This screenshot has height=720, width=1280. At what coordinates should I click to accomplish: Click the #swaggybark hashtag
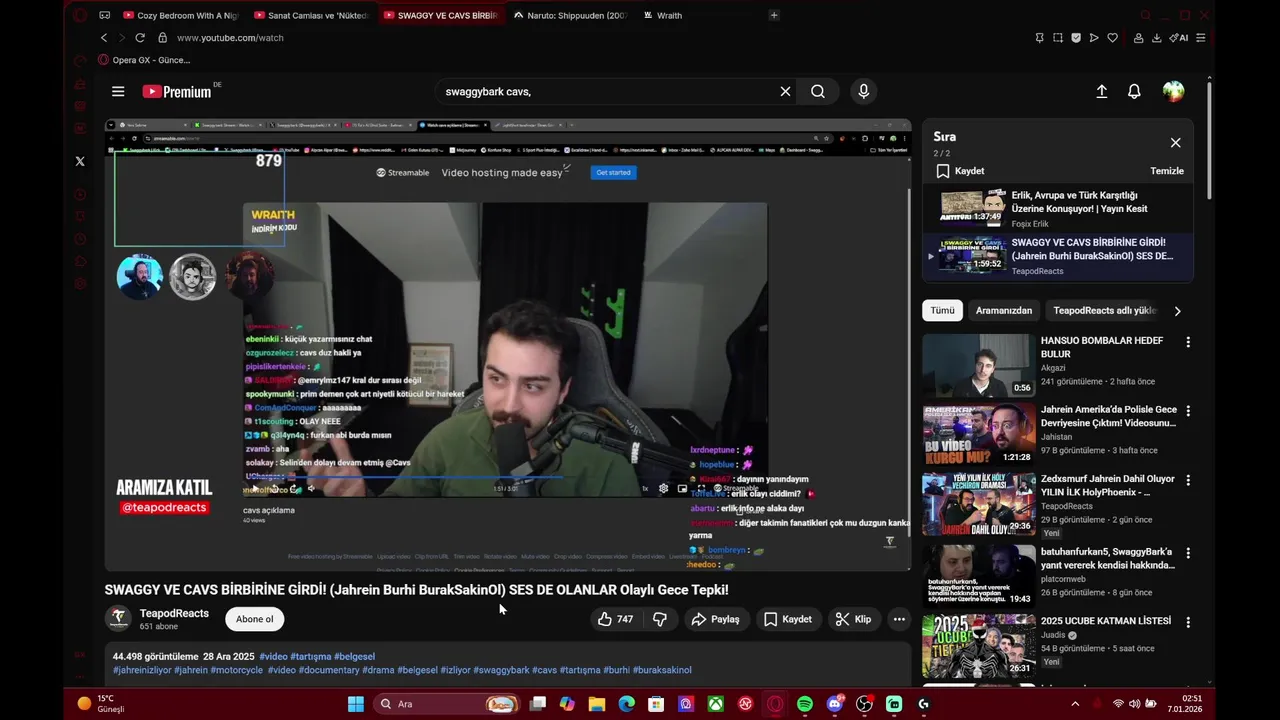tap(501, 670)
